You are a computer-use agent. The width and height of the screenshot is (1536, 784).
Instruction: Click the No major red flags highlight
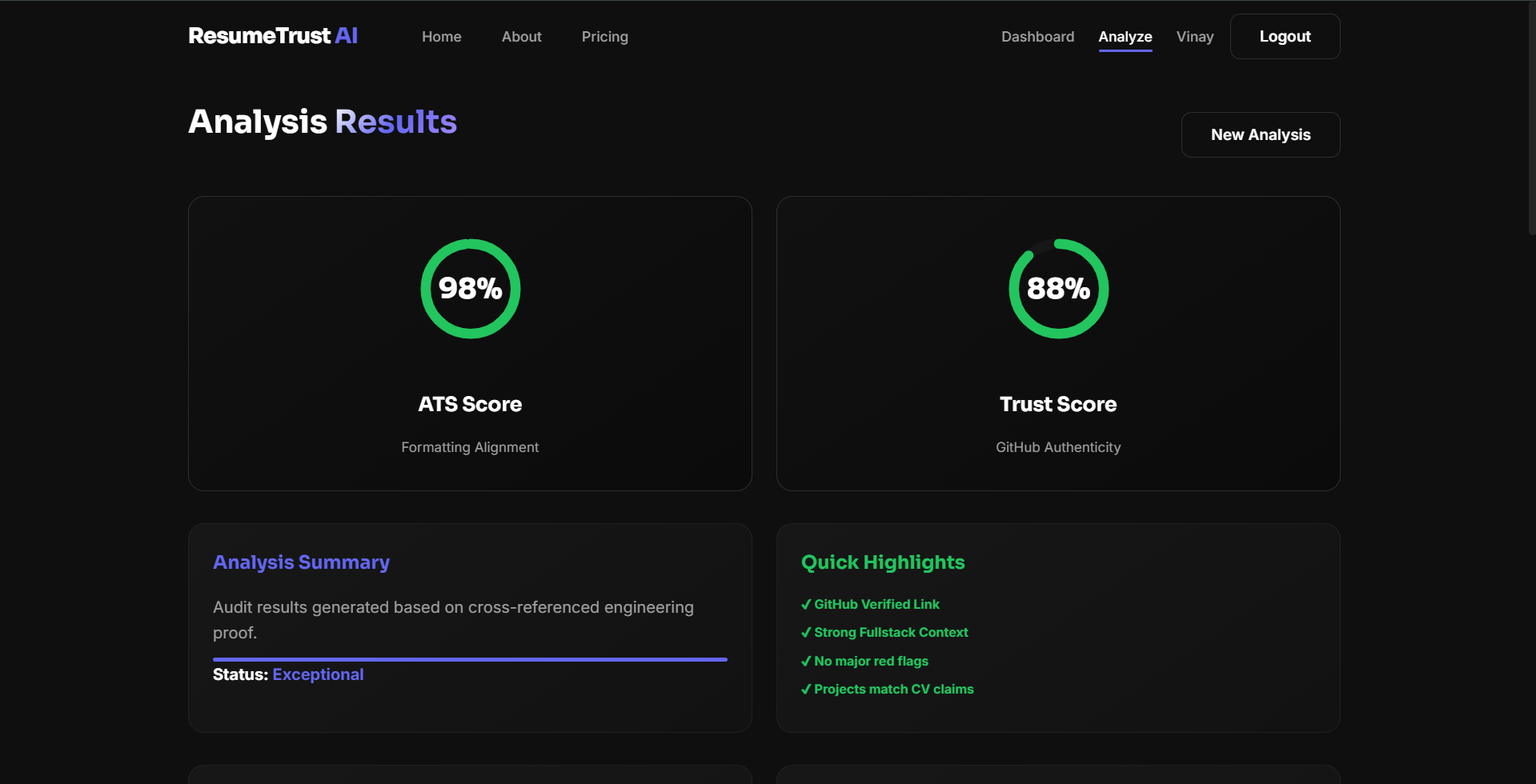click(x=865, y=661)
